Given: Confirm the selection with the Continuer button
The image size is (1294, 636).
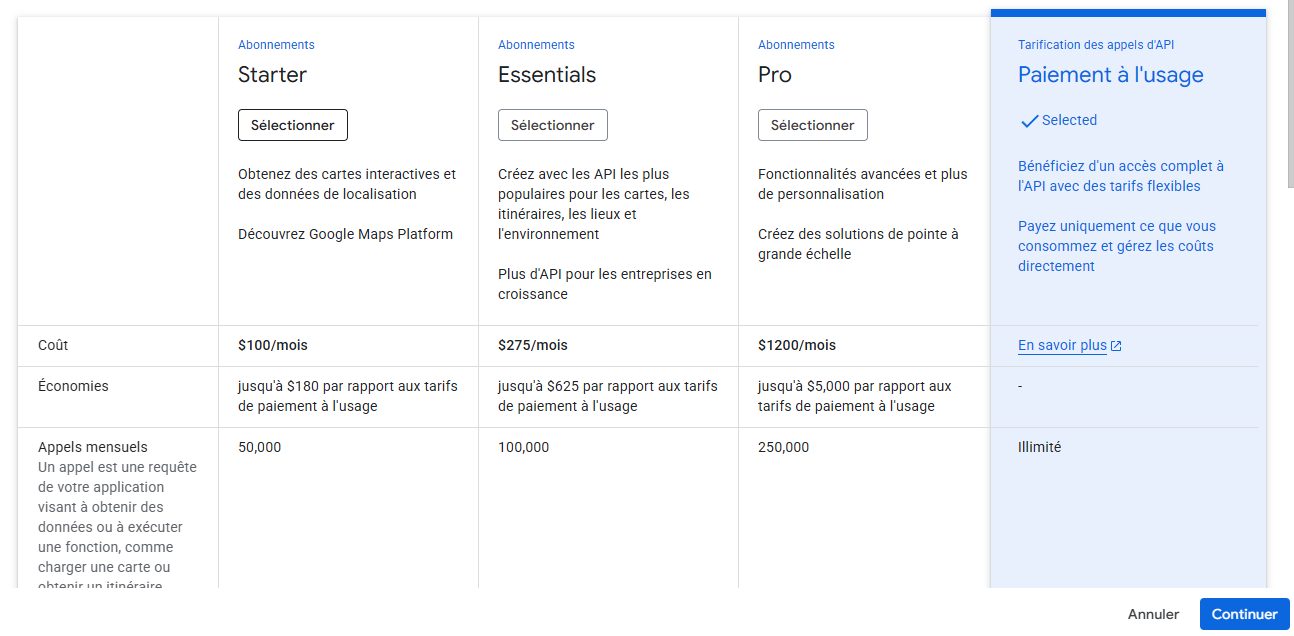Looking at the screenshot, I should (x=1244, y=613).
